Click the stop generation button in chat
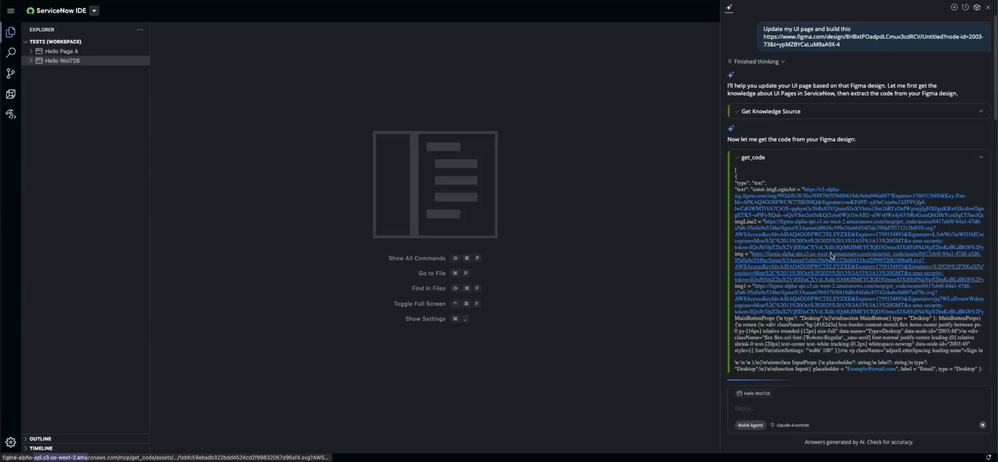 [x=983, y=425]
